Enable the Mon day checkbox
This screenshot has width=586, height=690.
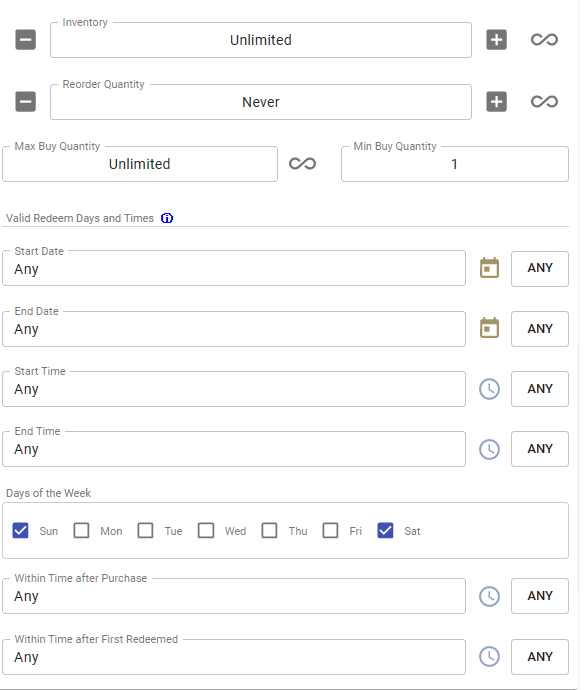pyautogui.click(x=81, y=531)
